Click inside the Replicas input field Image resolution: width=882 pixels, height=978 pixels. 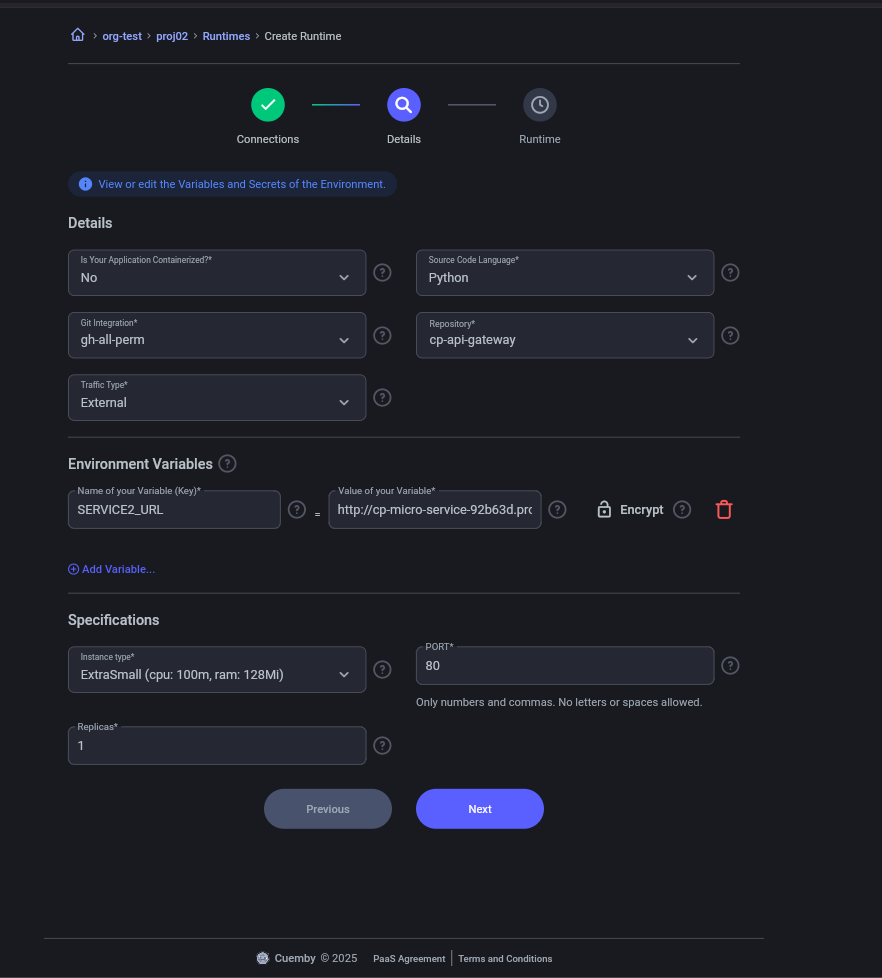pos(216,745)
